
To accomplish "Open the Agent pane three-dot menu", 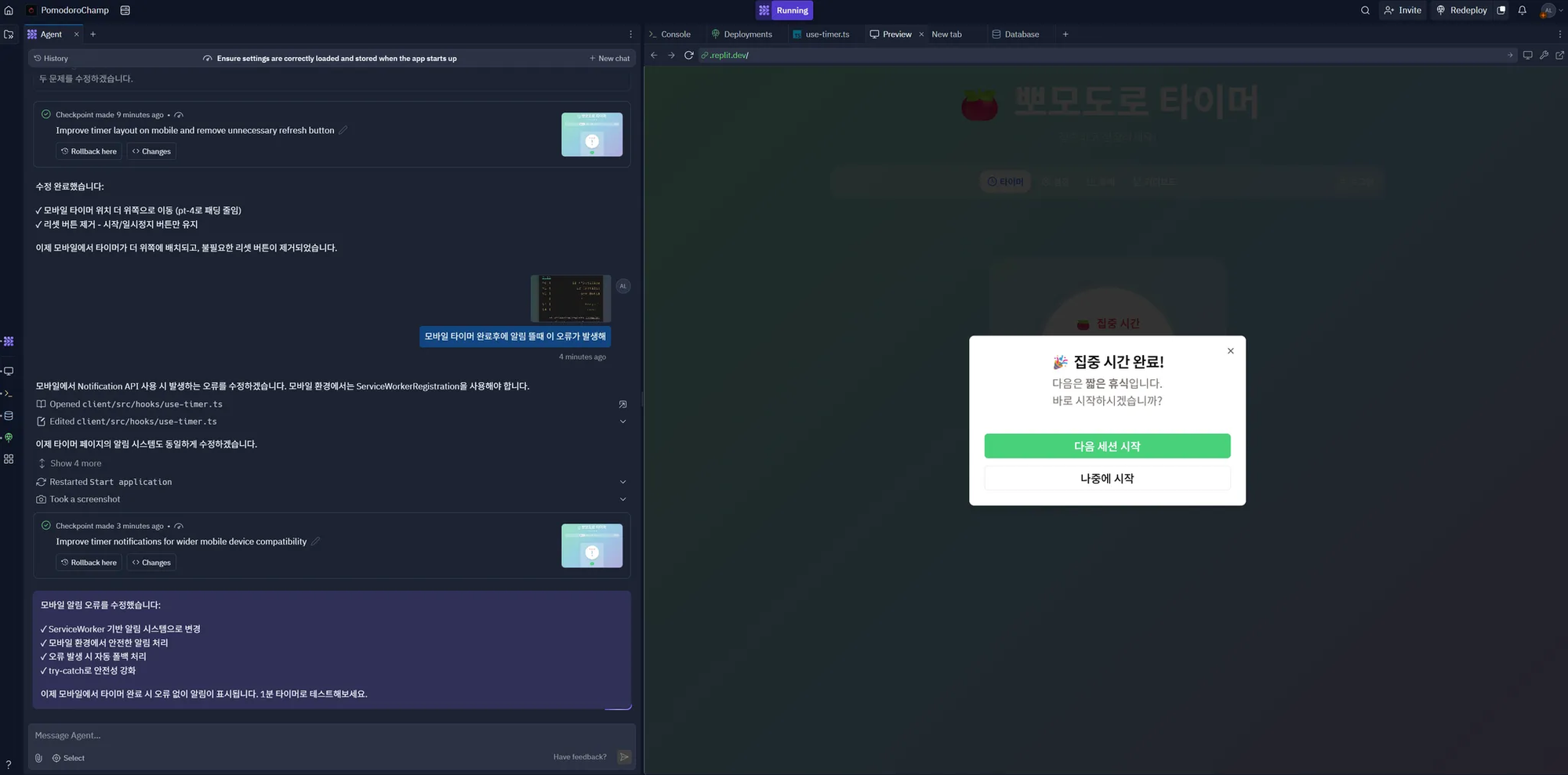I will (630, 34).
